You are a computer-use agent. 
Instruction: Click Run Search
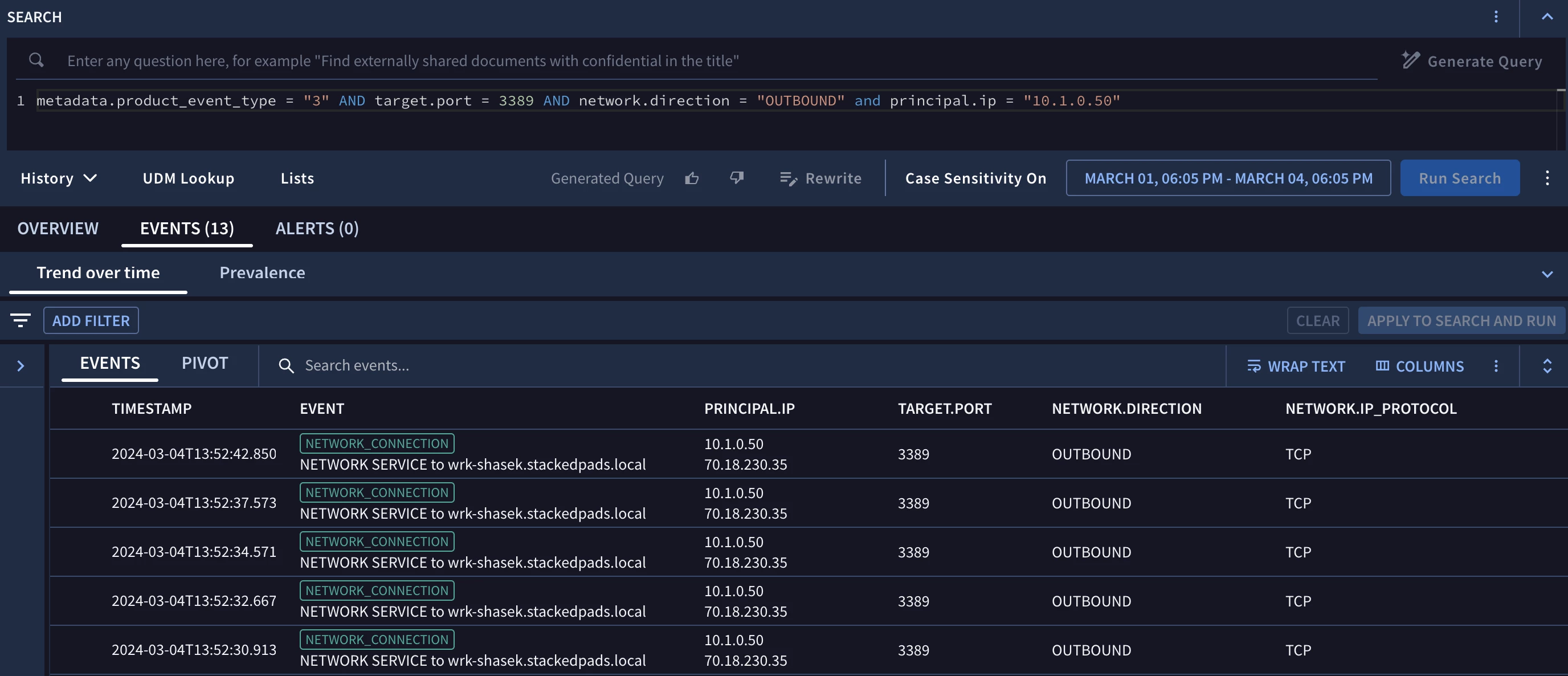(x=1460, y=178)
